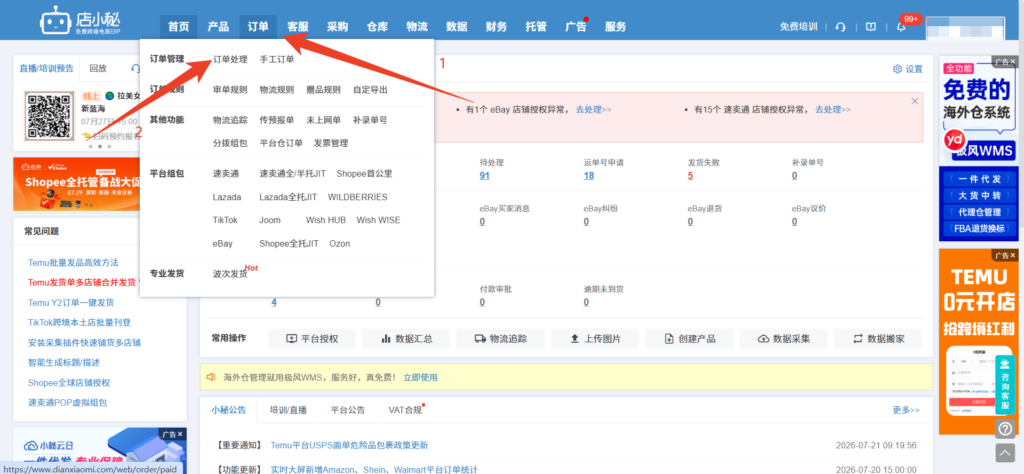Click the headset customer support icon
This screenshot has height=474, width=1024.
[840, 27]
